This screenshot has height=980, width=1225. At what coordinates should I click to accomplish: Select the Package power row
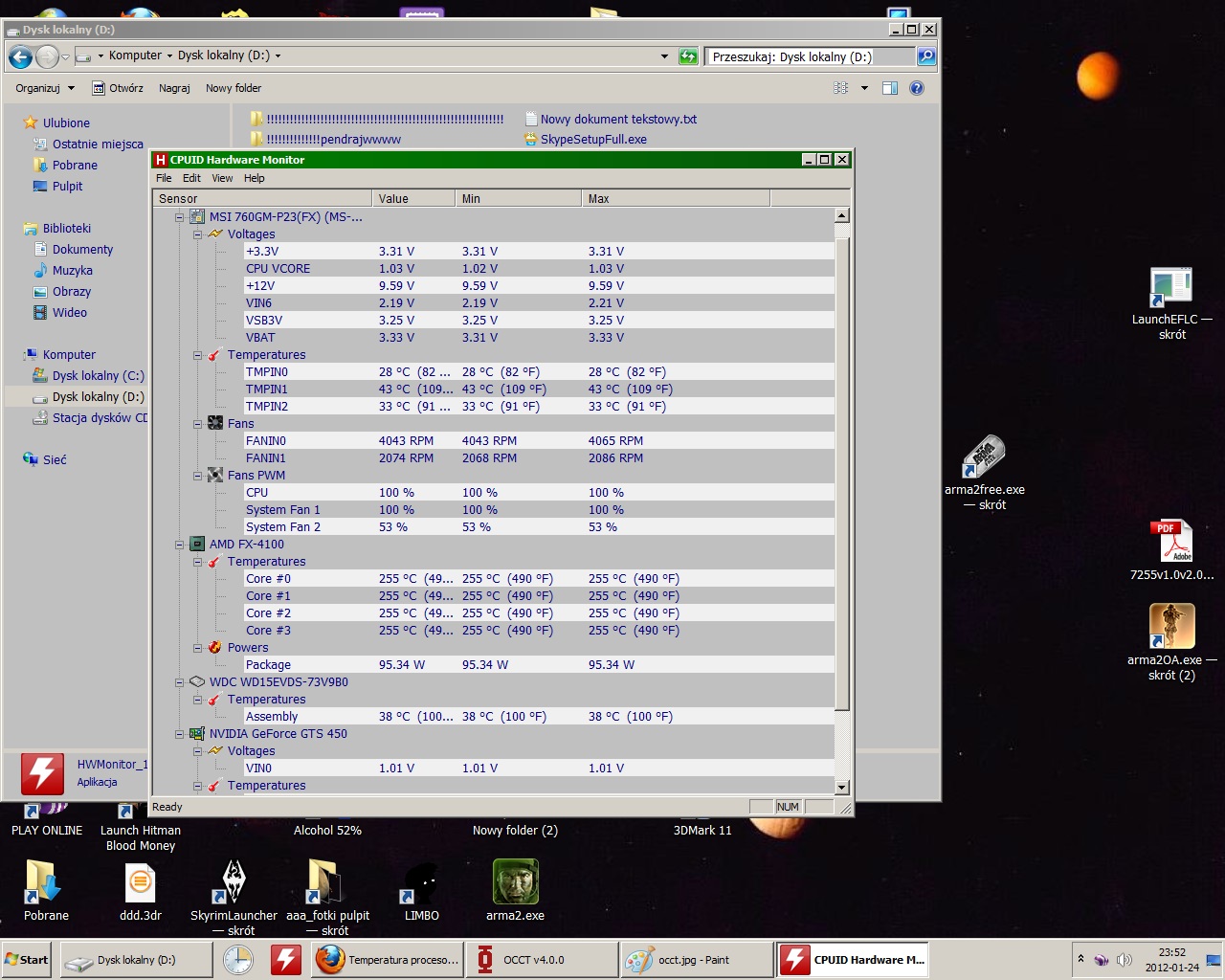539,665
